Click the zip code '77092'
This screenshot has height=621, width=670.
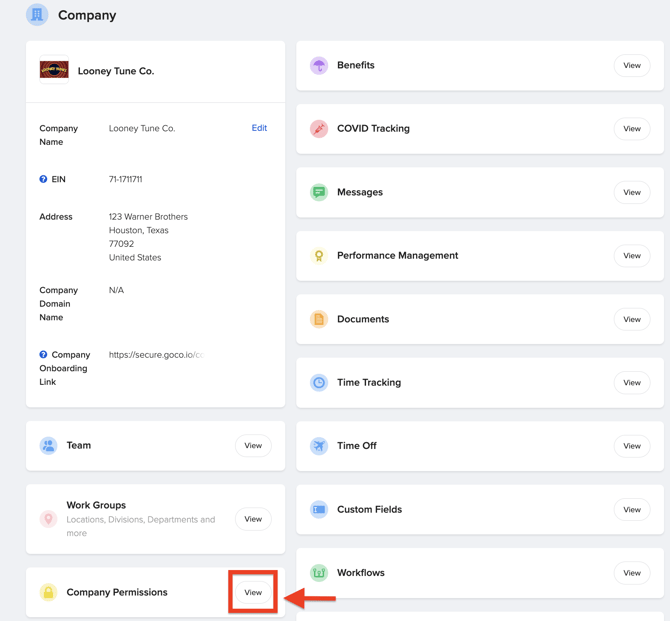tap(121, 244)
